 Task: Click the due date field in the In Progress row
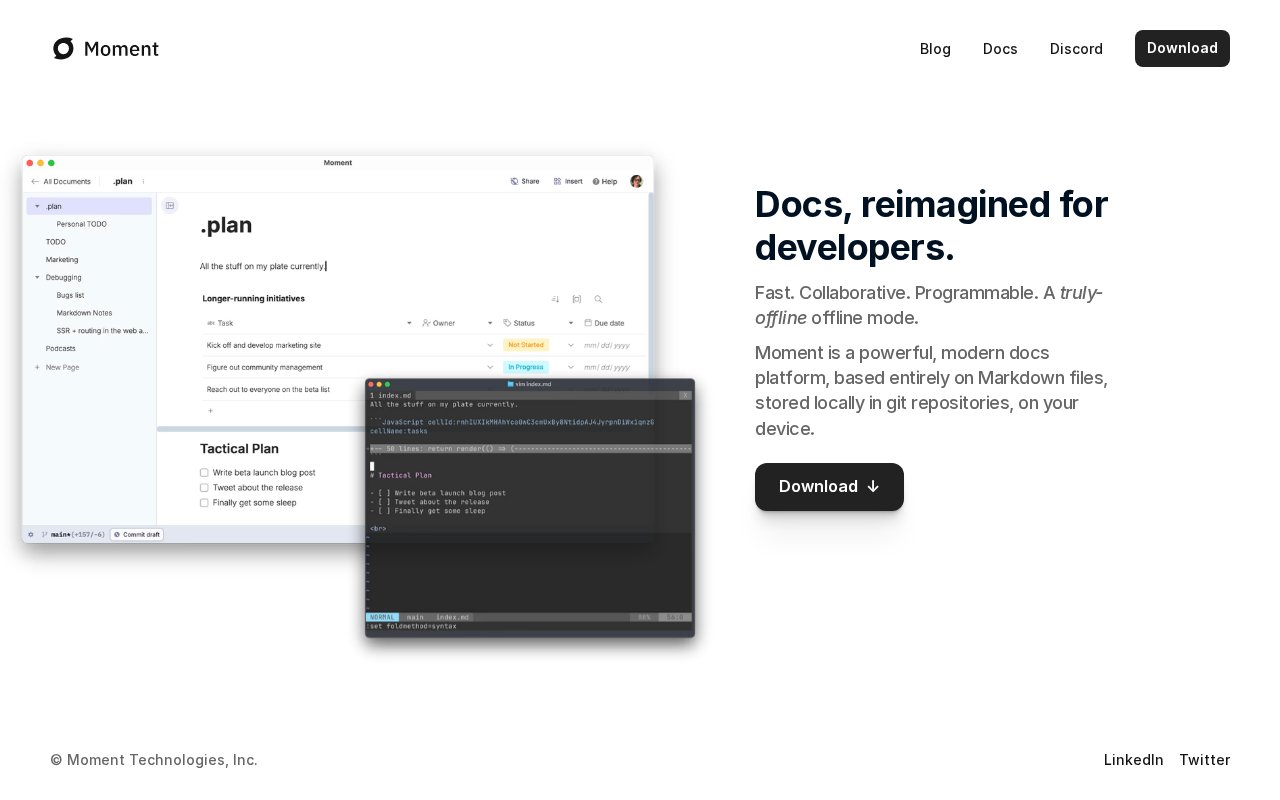click(607, 367)
